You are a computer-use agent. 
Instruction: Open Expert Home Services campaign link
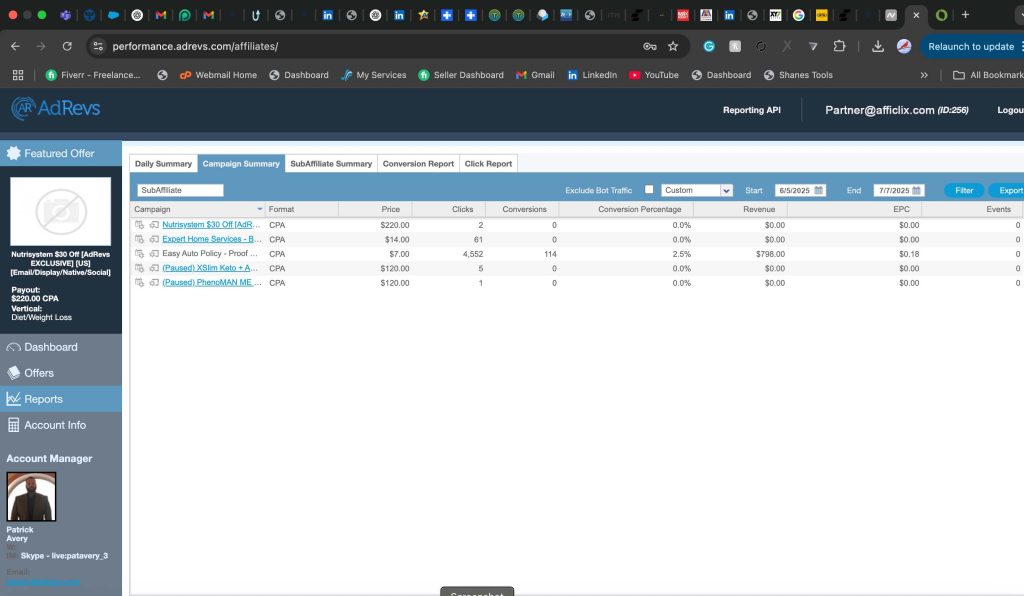click(x=212, y=240)
